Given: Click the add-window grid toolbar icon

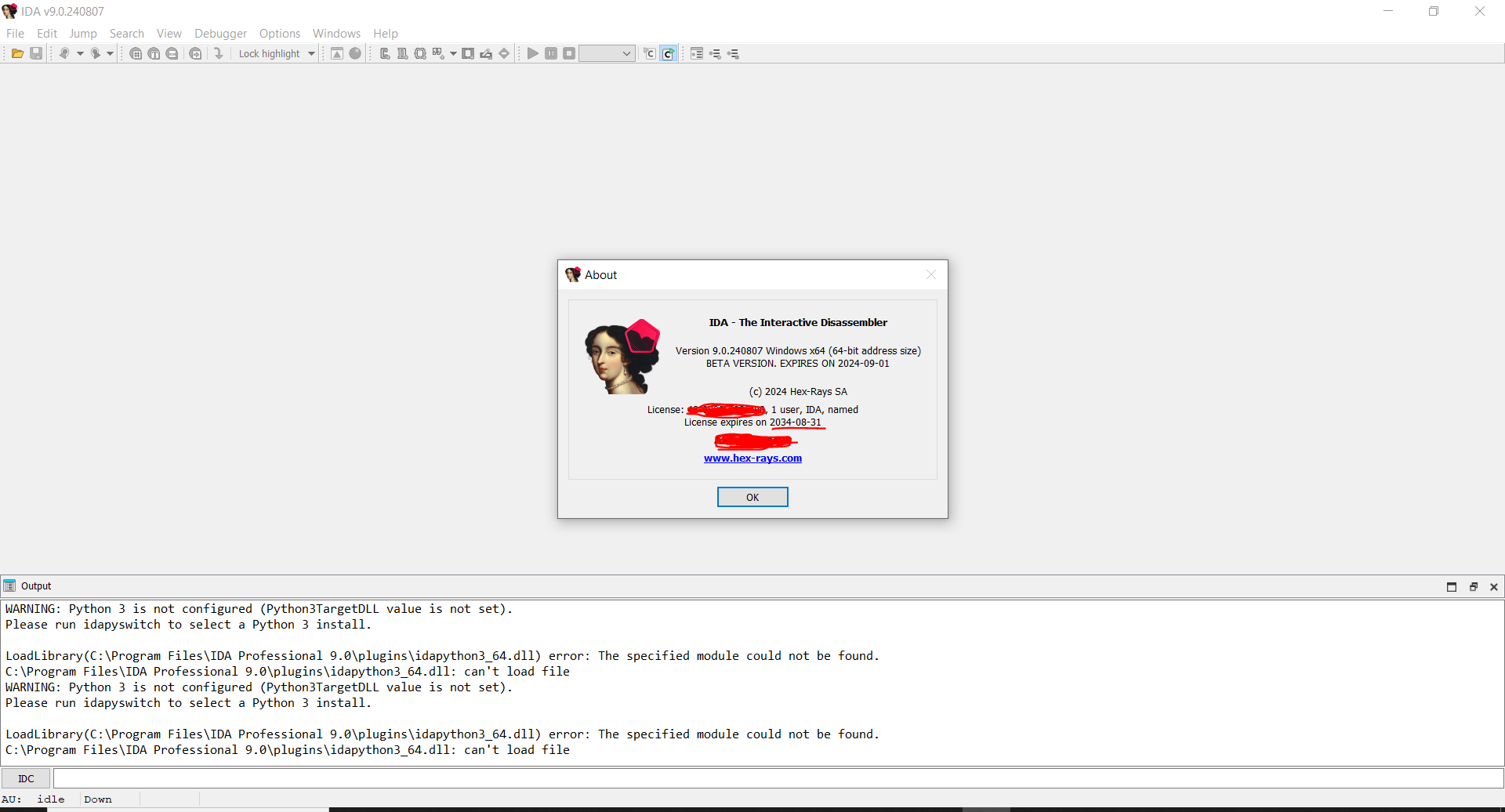Looking at the screenshot, I should [x=438, y=53].
